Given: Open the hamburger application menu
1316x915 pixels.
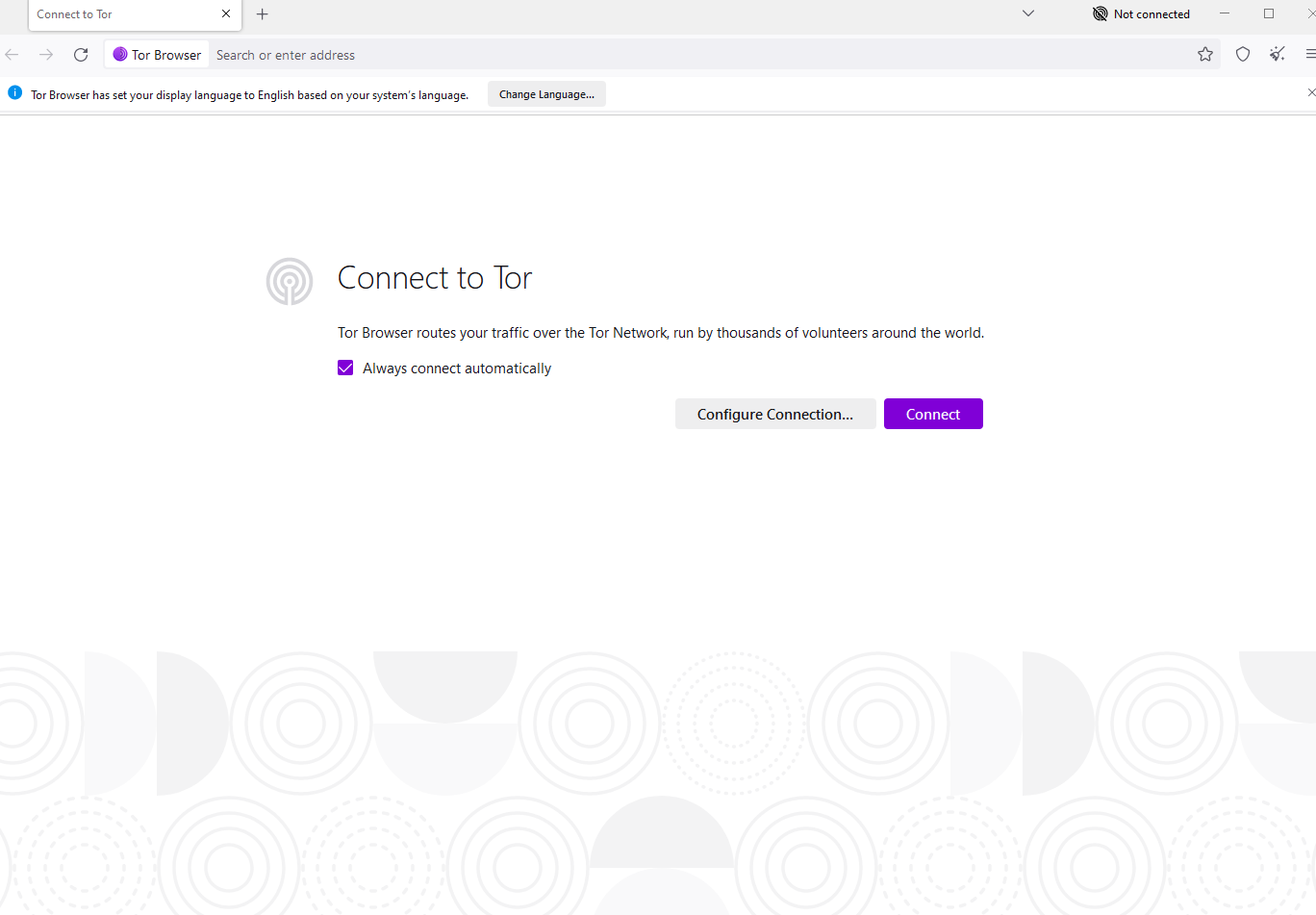Looking at the screenshot, I should [x=1309, y=55].
